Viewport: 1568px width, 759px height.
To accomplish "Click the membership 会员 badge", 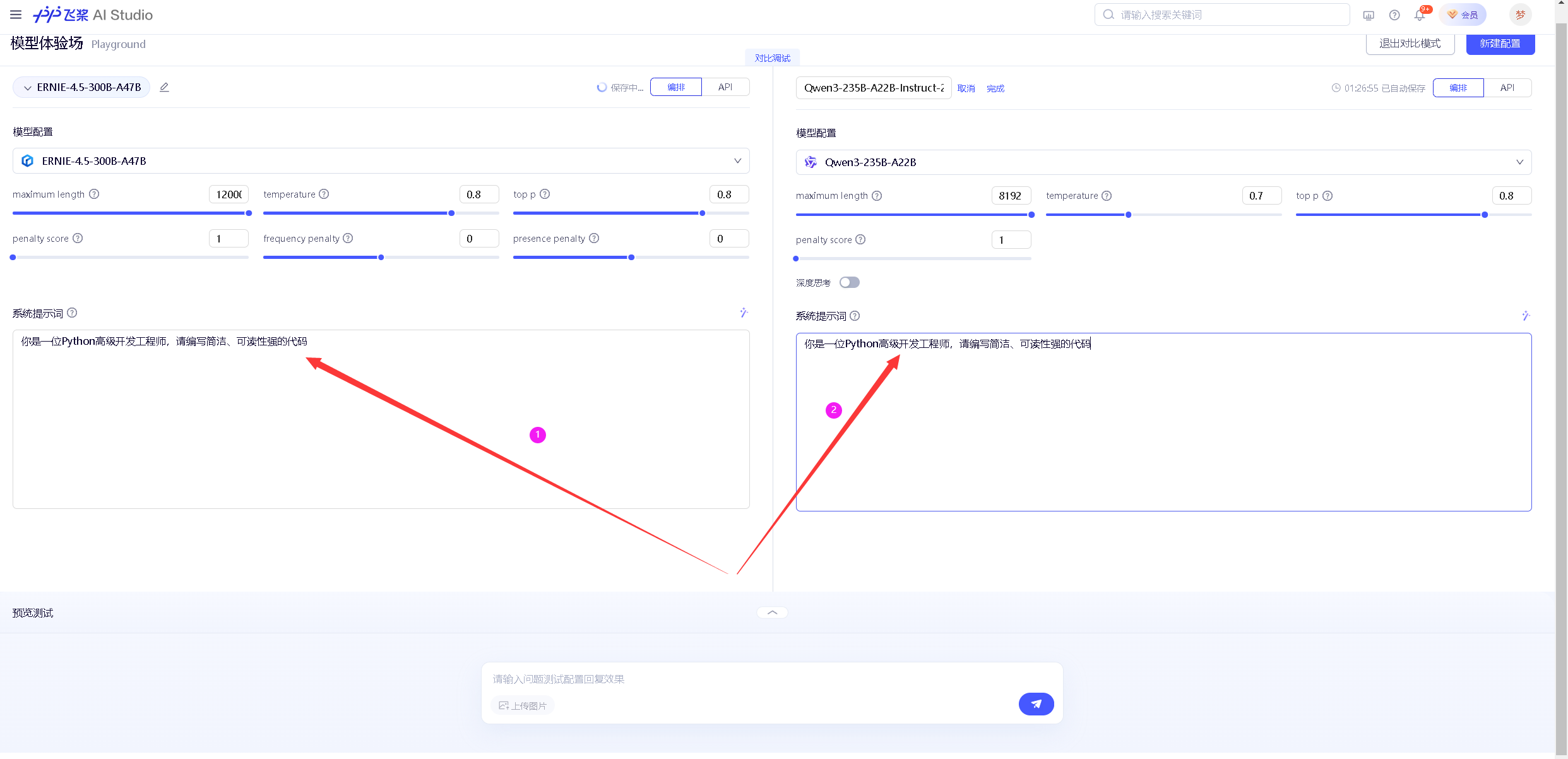I will (x=1463, y=15).
